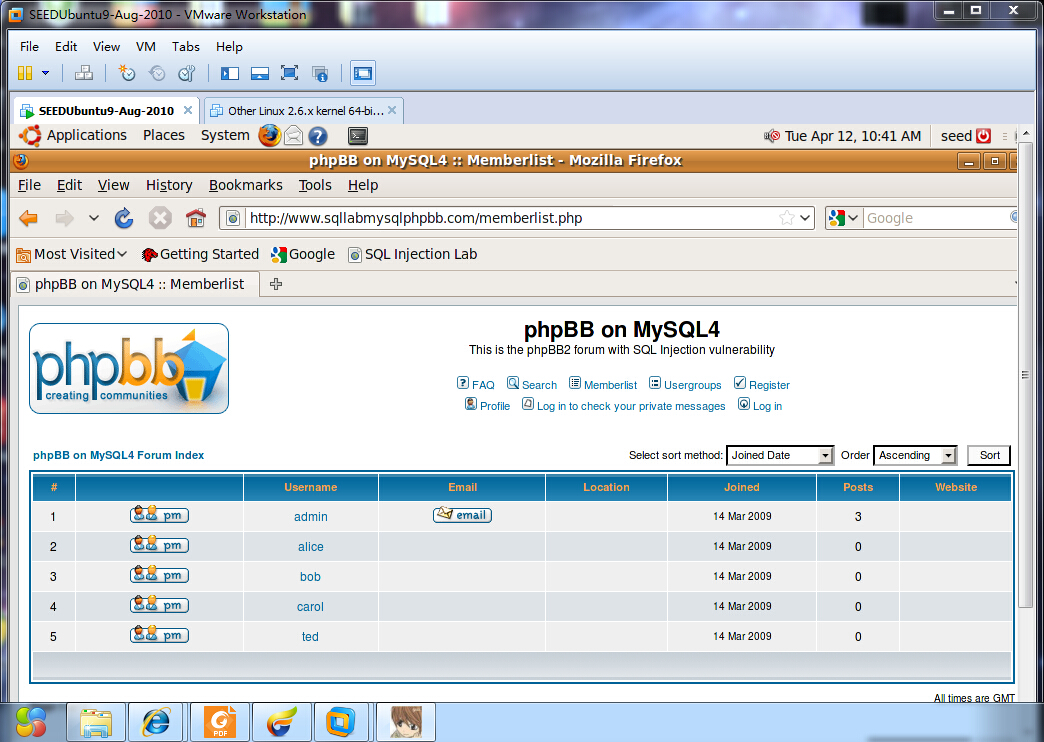Click Firefox launcher in Ubuntu panel

tap(270, 135)
